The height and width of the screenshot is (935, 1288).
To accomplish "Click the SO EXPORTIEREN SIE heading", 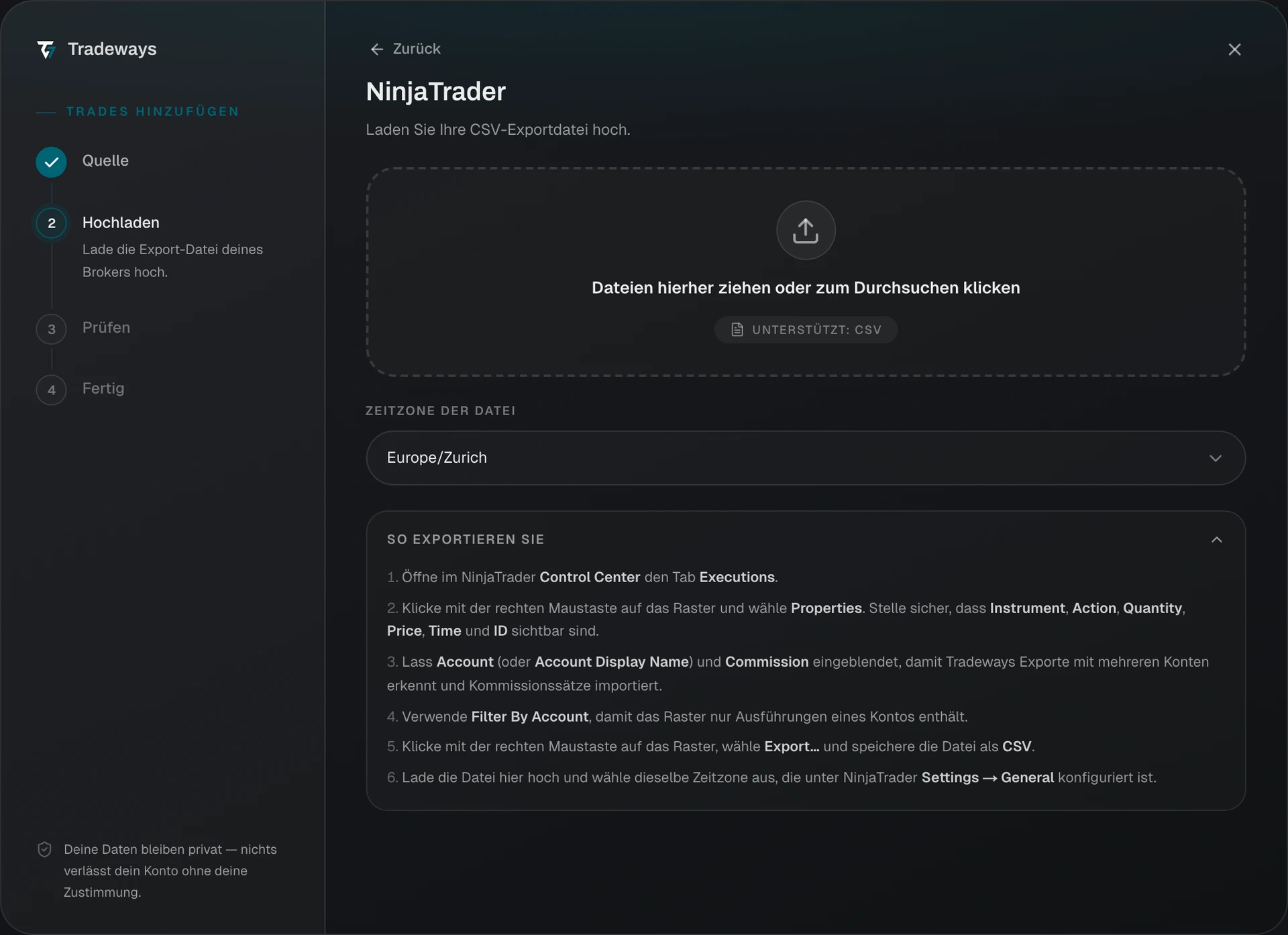I will point(466,539).
